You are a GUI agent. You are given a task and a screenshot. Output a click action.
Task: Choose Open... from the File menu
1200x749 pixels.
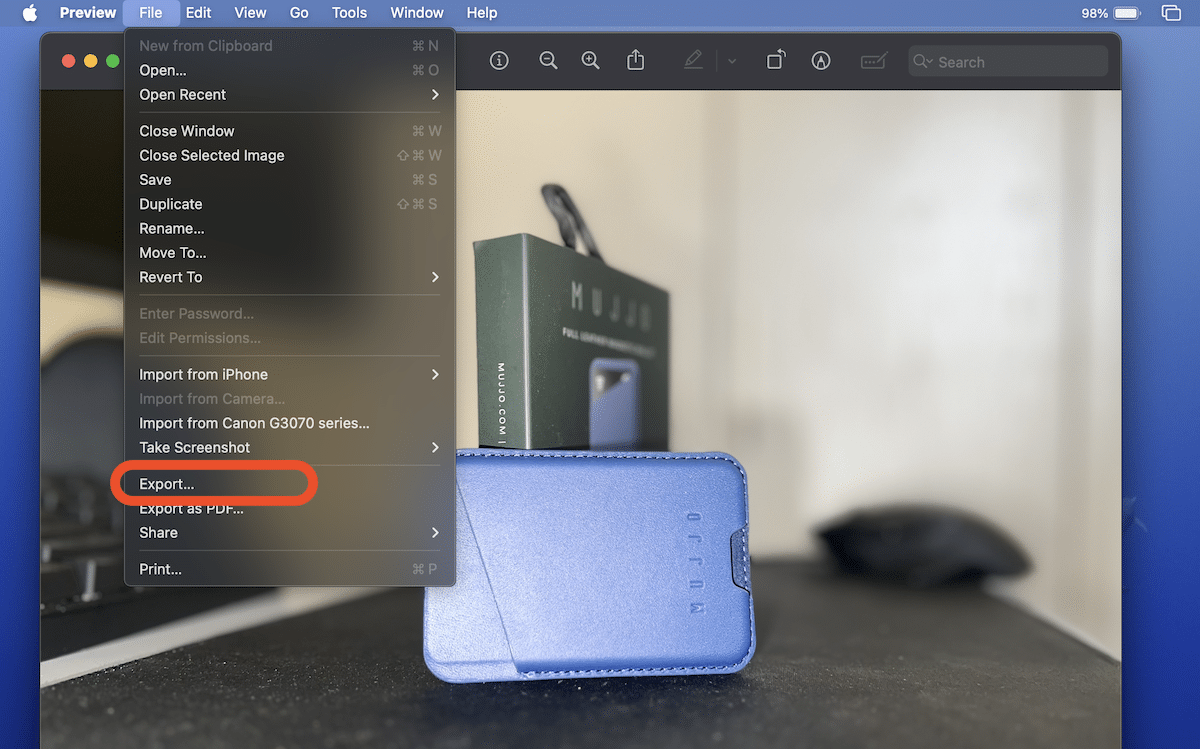pos(290,70)
